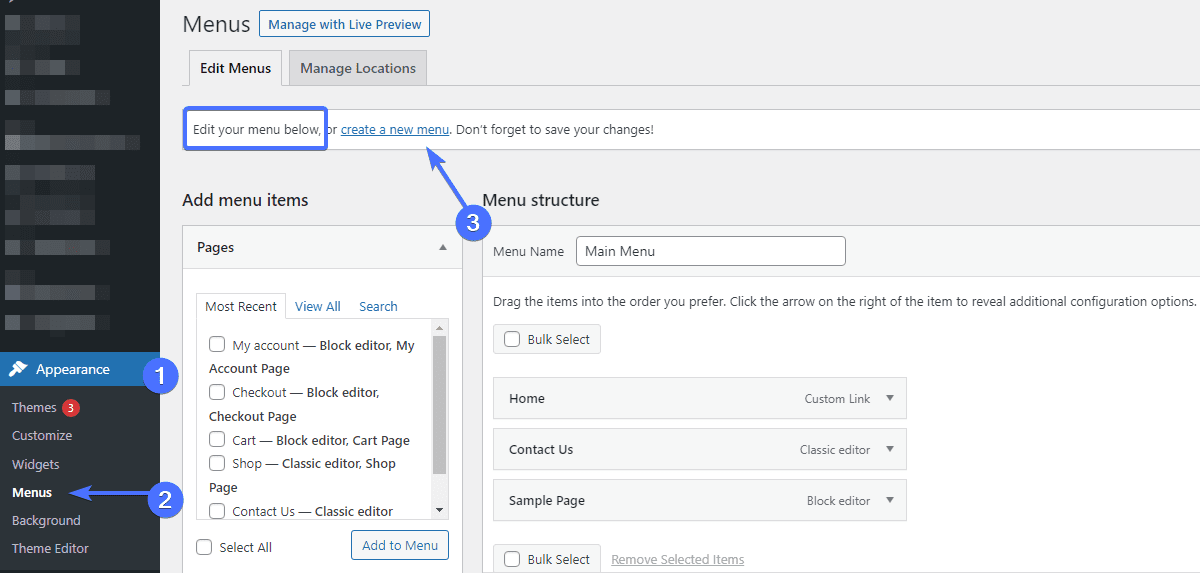Open the Search pages tab
This screenshot has width=1200, height=573.
point(378,306)
